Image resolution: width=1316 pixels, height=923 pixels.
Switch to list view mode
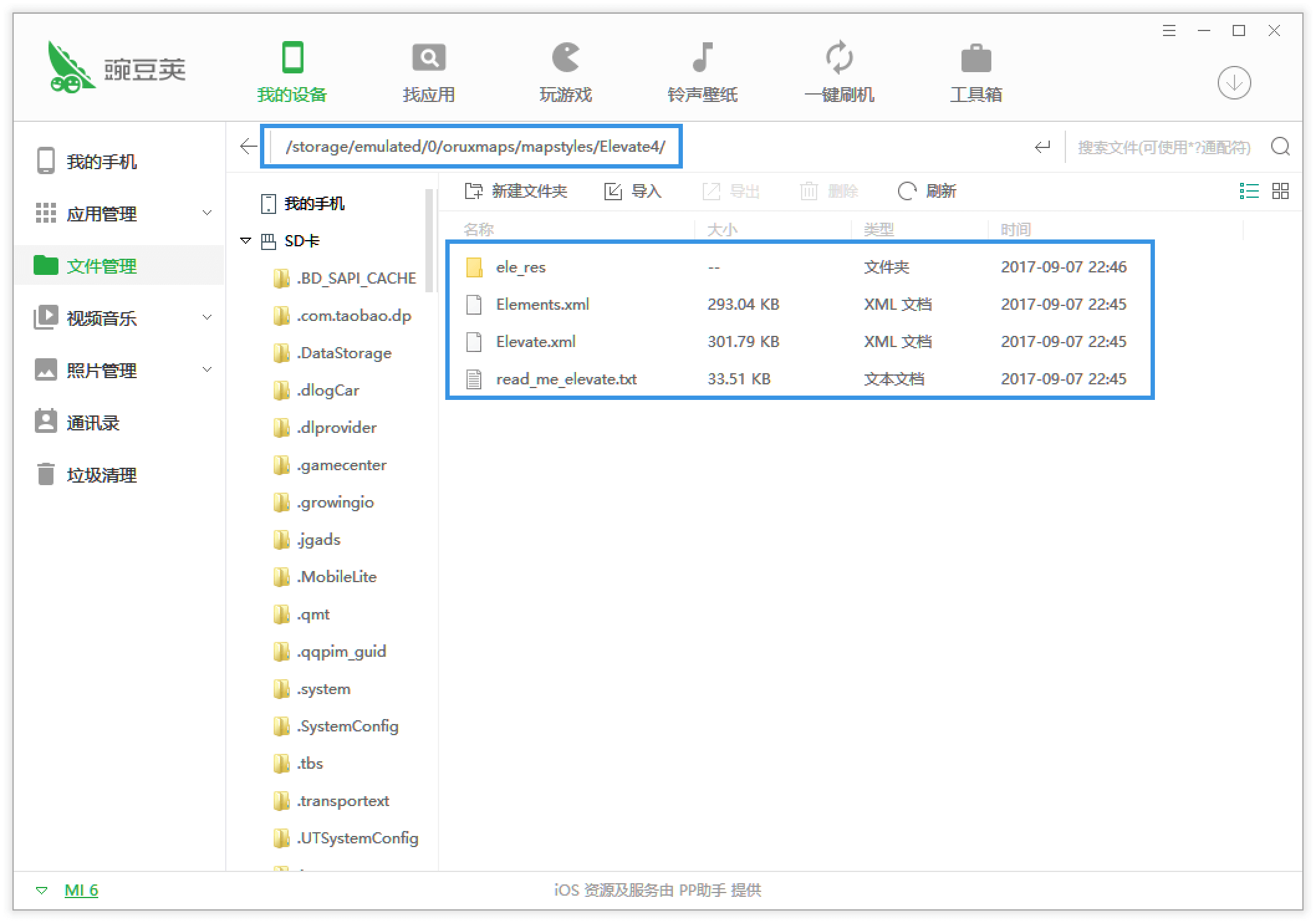(x=1249, y=191)
